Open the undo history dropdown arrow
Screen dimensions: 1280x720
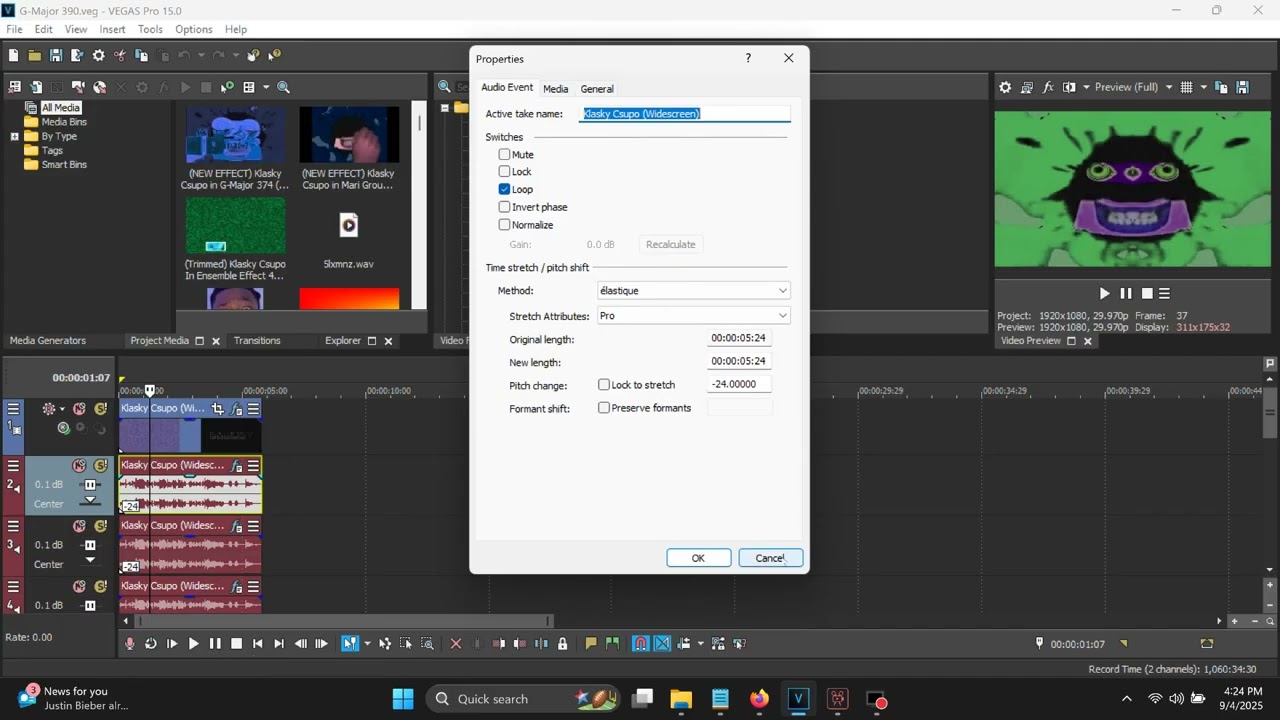pos(200,55)
